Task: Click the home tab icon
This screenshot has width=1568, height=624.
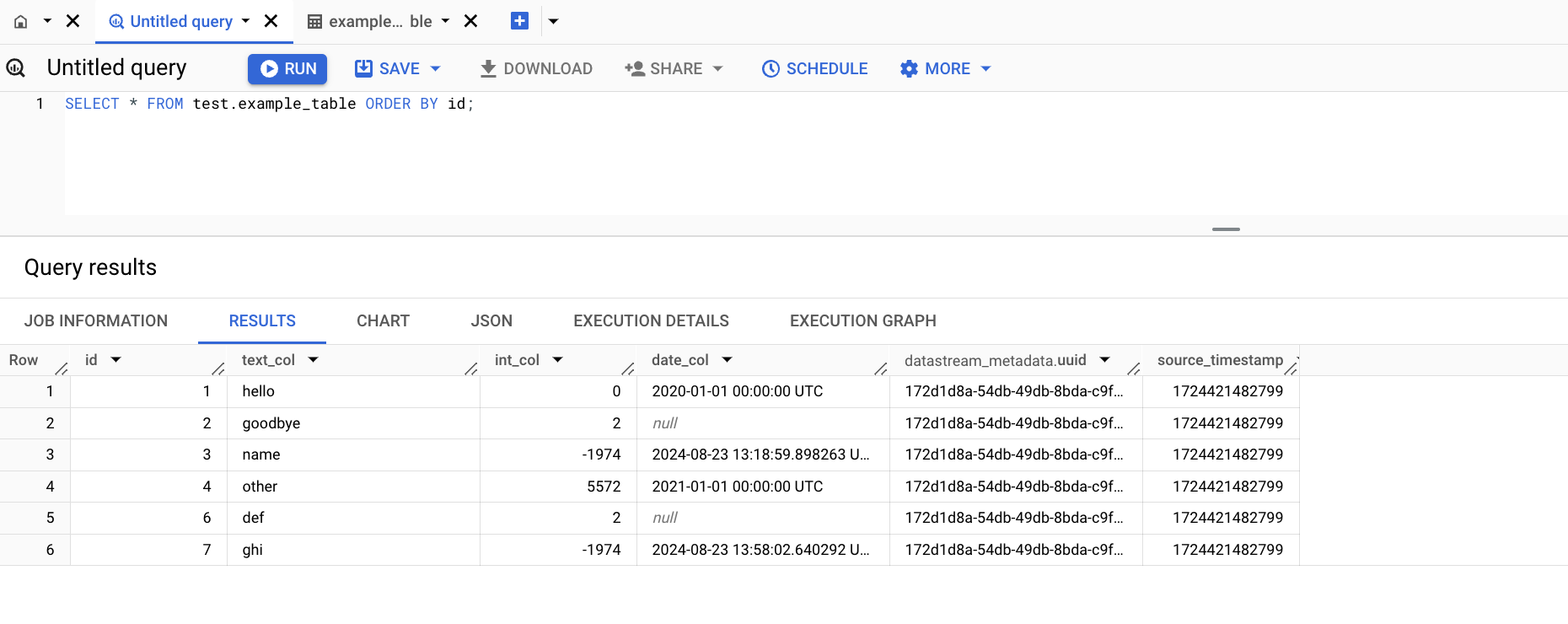Action: (21, 22)
